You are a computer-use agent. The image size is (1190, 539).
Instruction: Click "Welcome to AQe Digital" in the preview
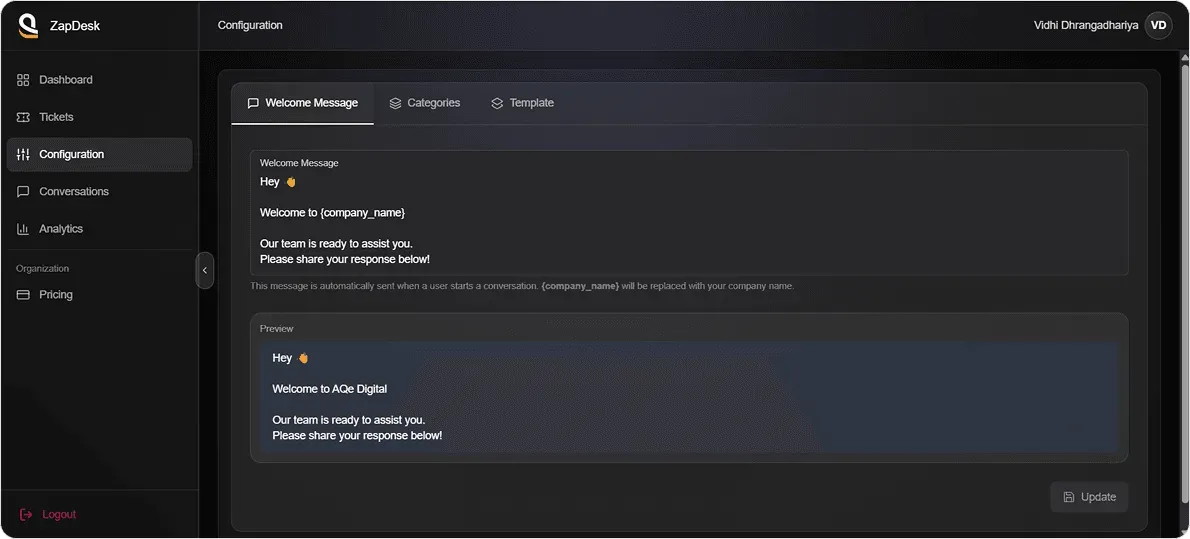pos(329,389)
